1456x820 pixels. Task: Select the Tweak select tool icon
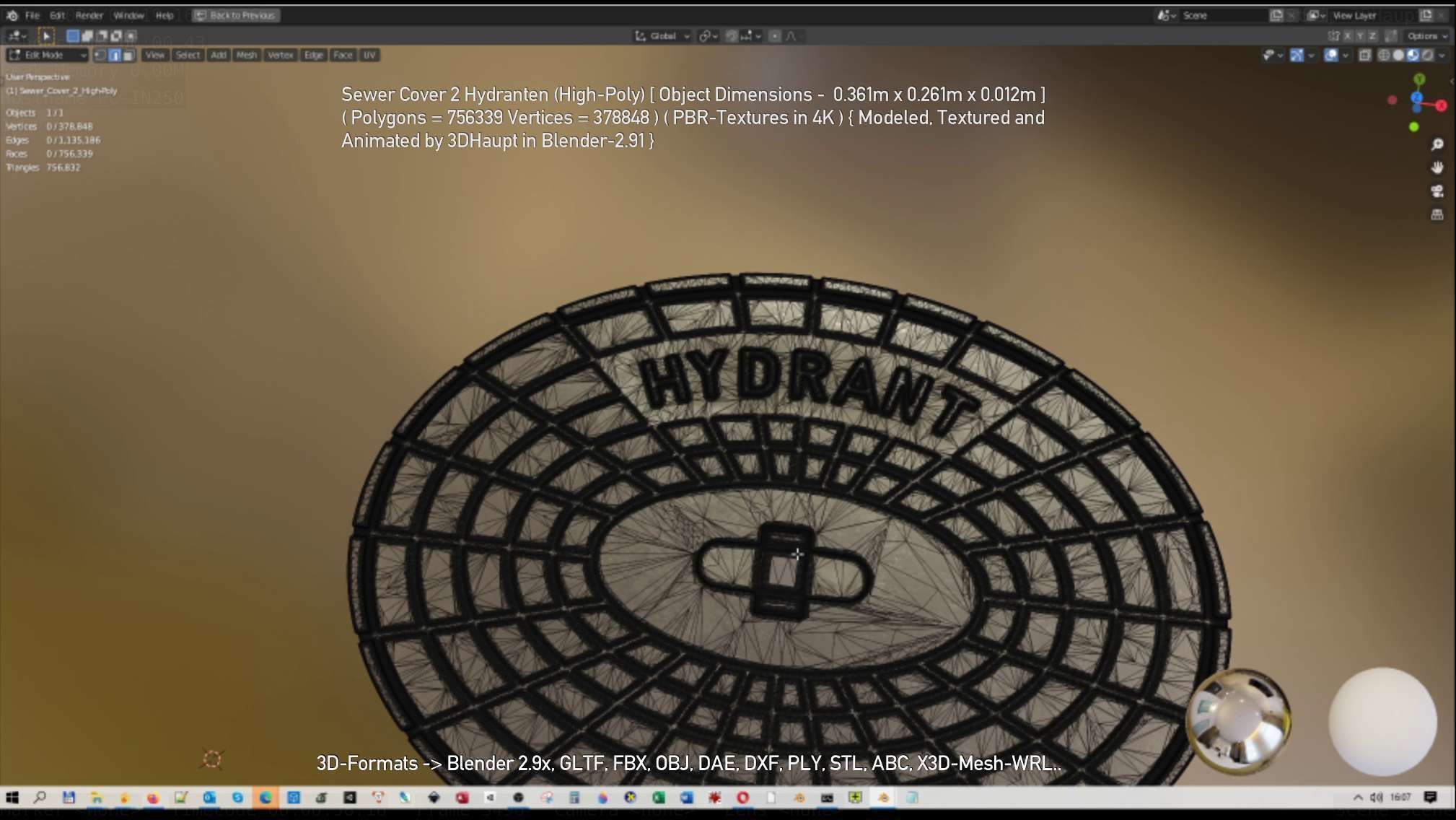click(46, 36)
